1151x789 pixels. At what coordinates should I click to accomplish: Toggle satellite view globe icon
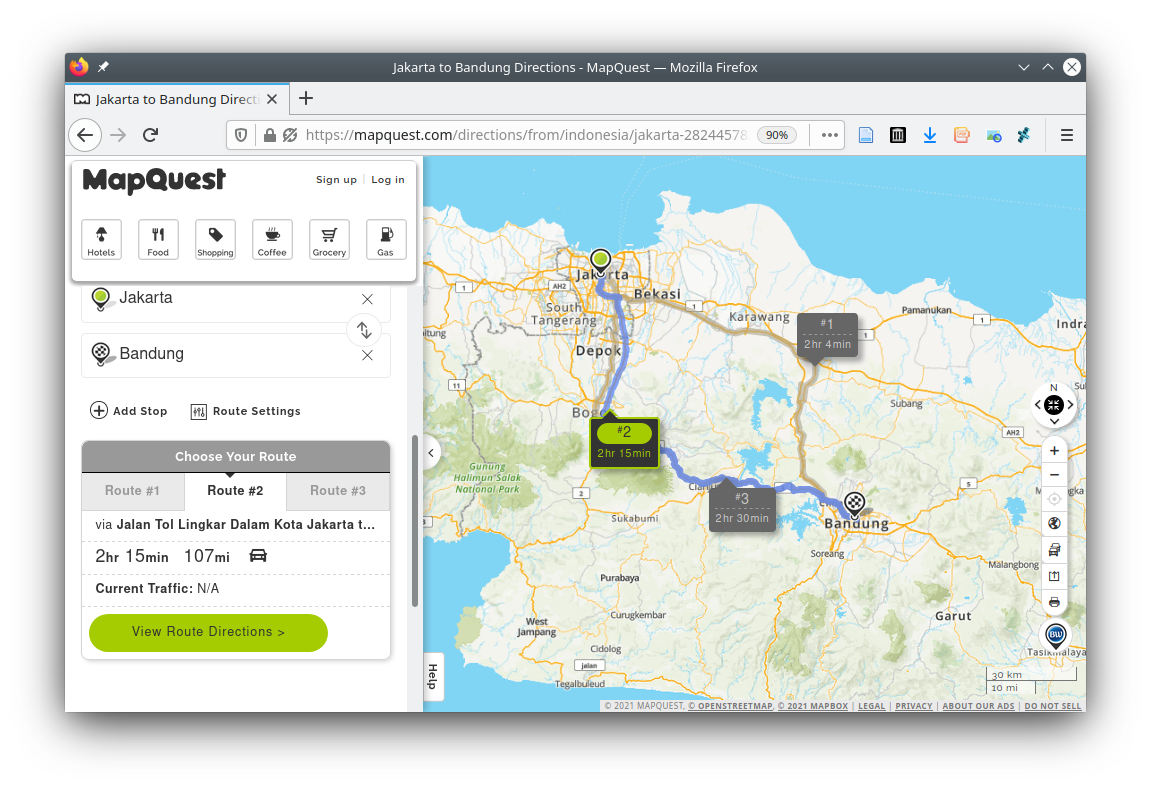(x=1054, y=523)
